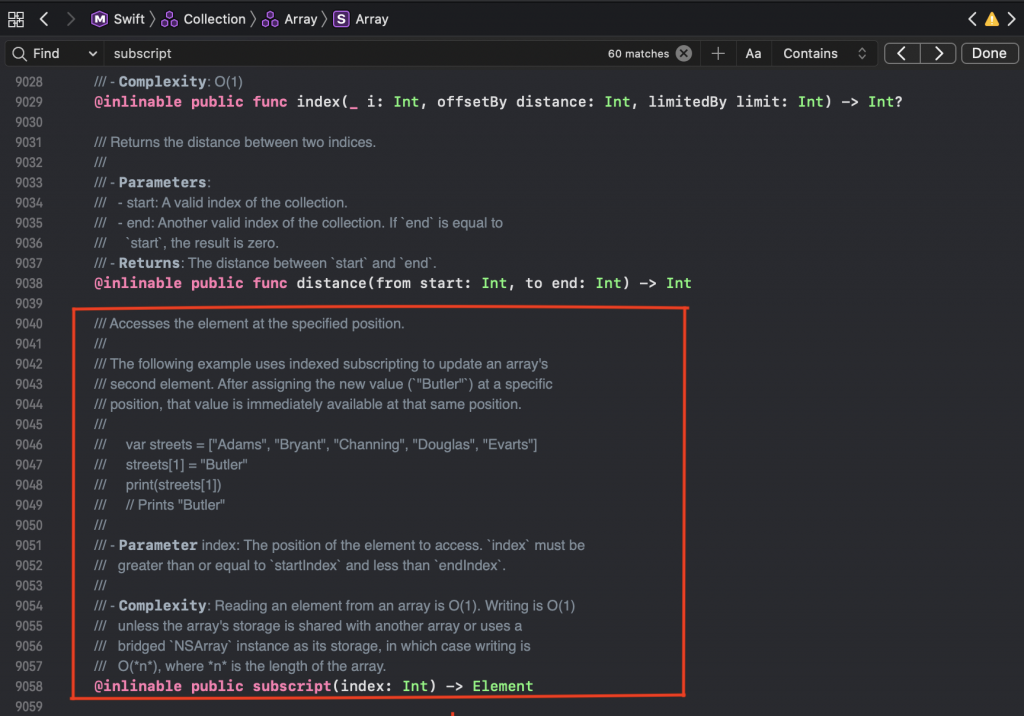Click Parameter index description on line 9051
Image resolution: width=1024 pixels, height=716 pixels.
(339, 545)
